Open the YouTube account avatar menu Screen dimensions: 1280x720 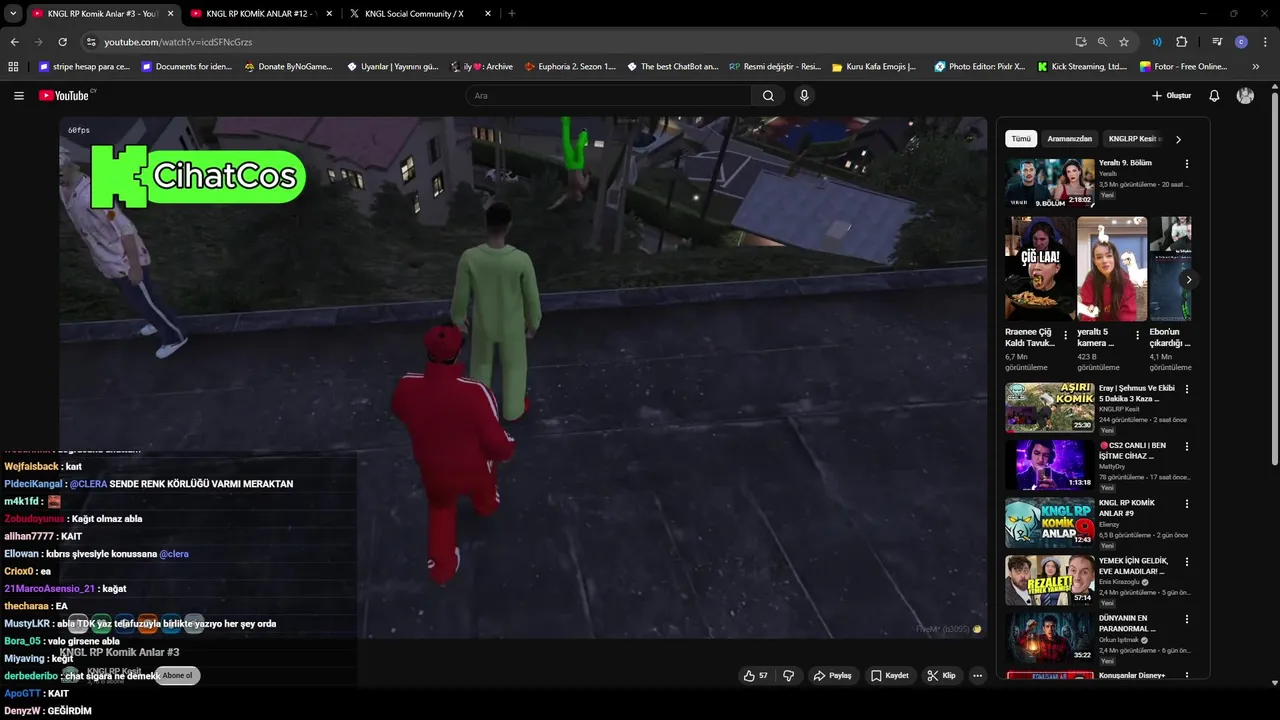(1245, 96)
